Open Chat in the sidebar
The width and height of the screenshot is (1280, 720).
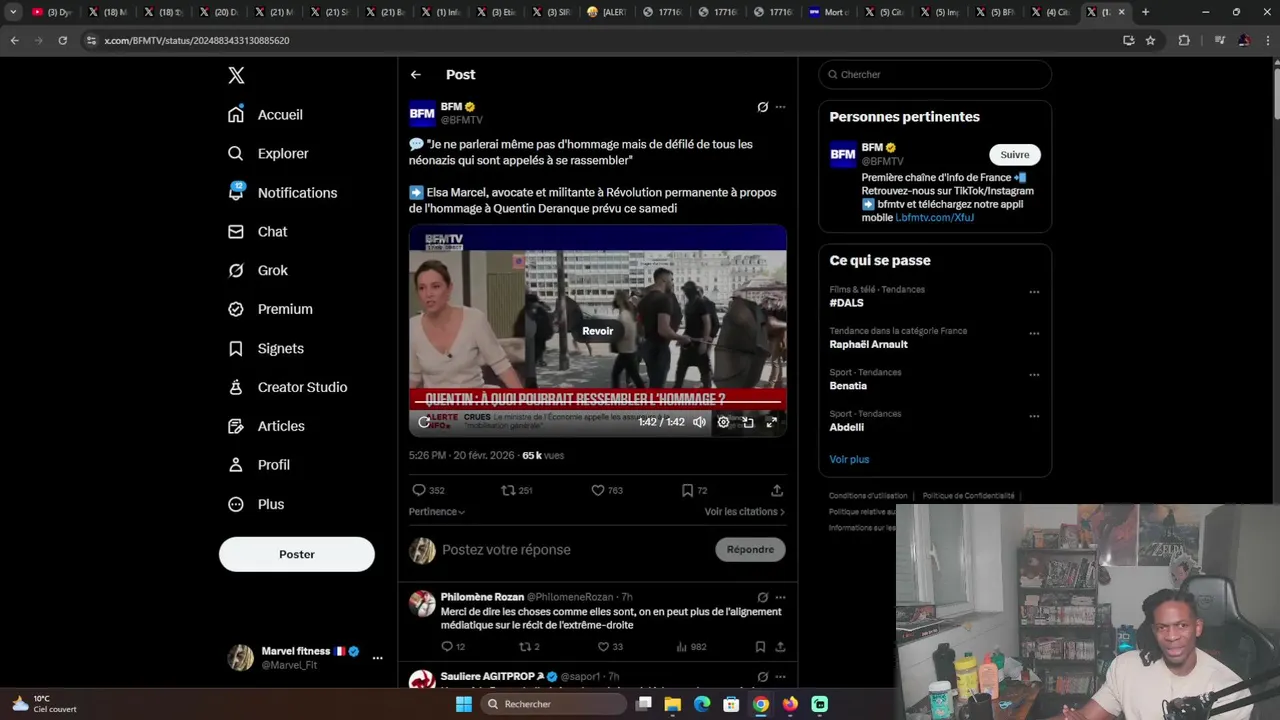pyautogui.click(x=257, y=231)
